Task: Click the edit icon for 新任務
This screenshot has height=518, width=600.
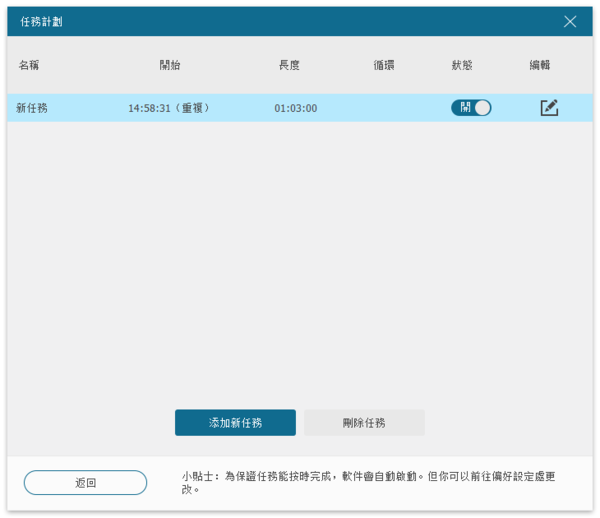Action: [549, 108]
